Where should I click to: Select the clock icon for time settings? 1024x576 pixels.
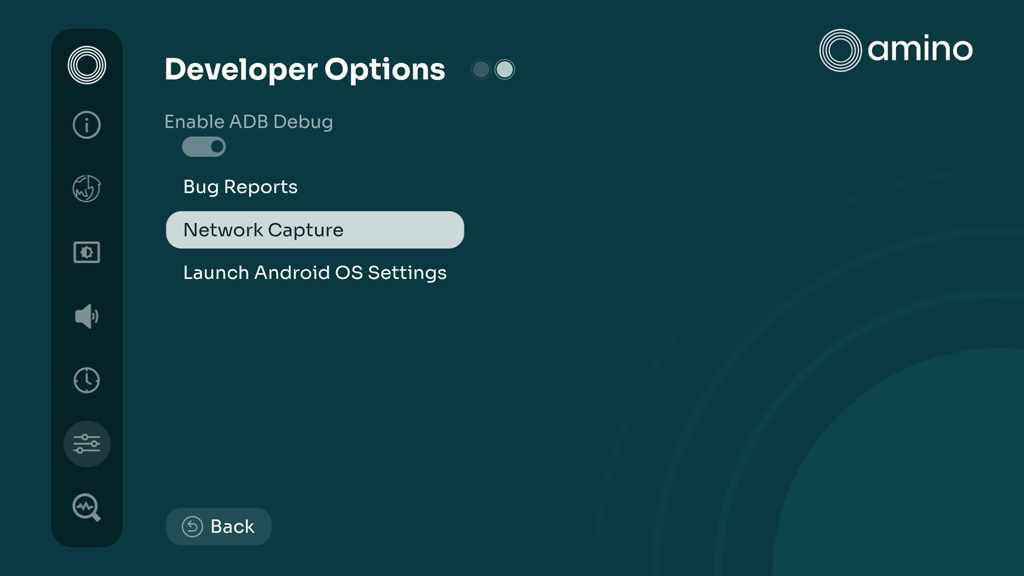pyautogui.click(x=86, y=380)
